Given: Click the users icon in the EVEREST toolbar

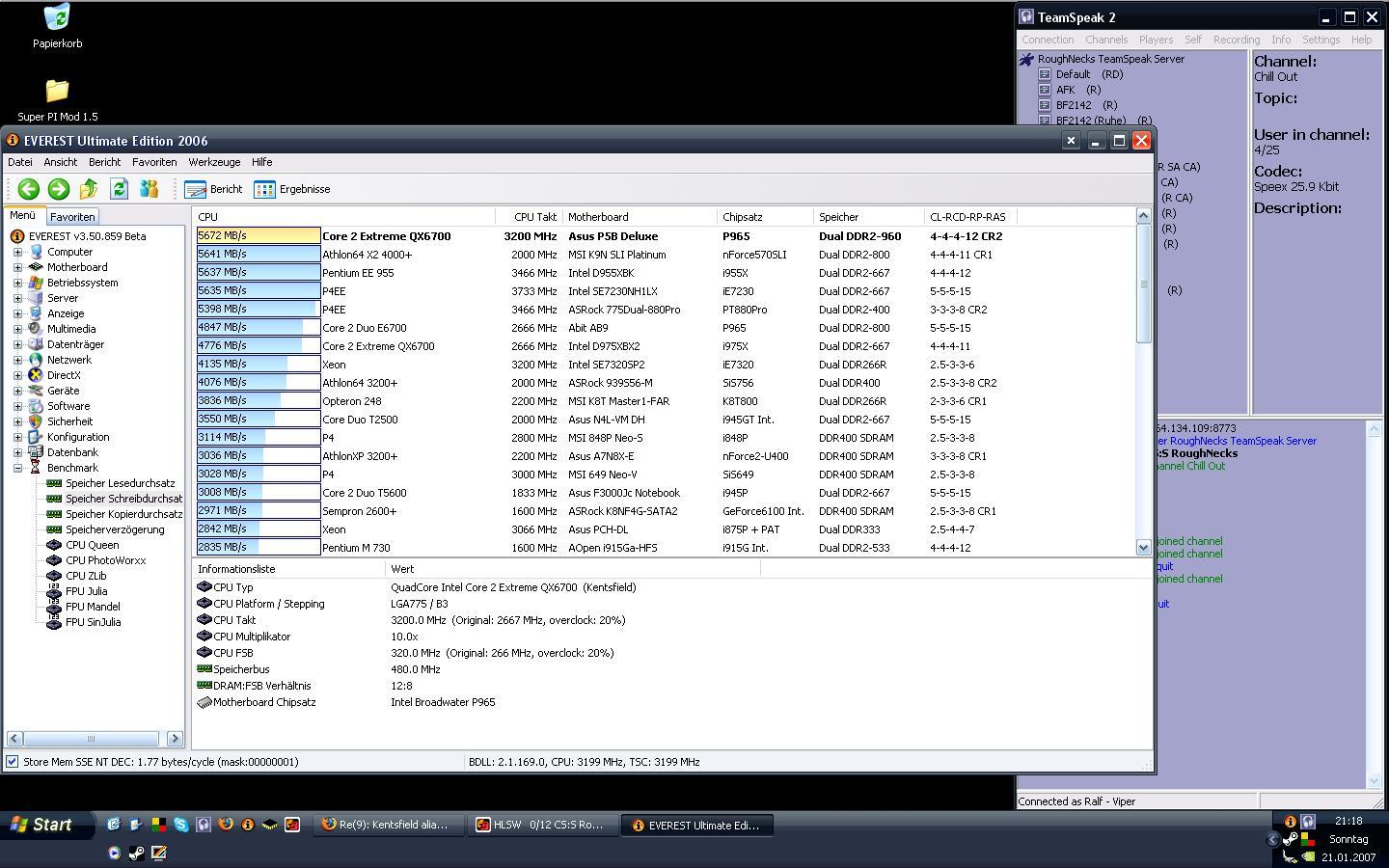Looking at the screenshot, I should click(x=149, y=189).
